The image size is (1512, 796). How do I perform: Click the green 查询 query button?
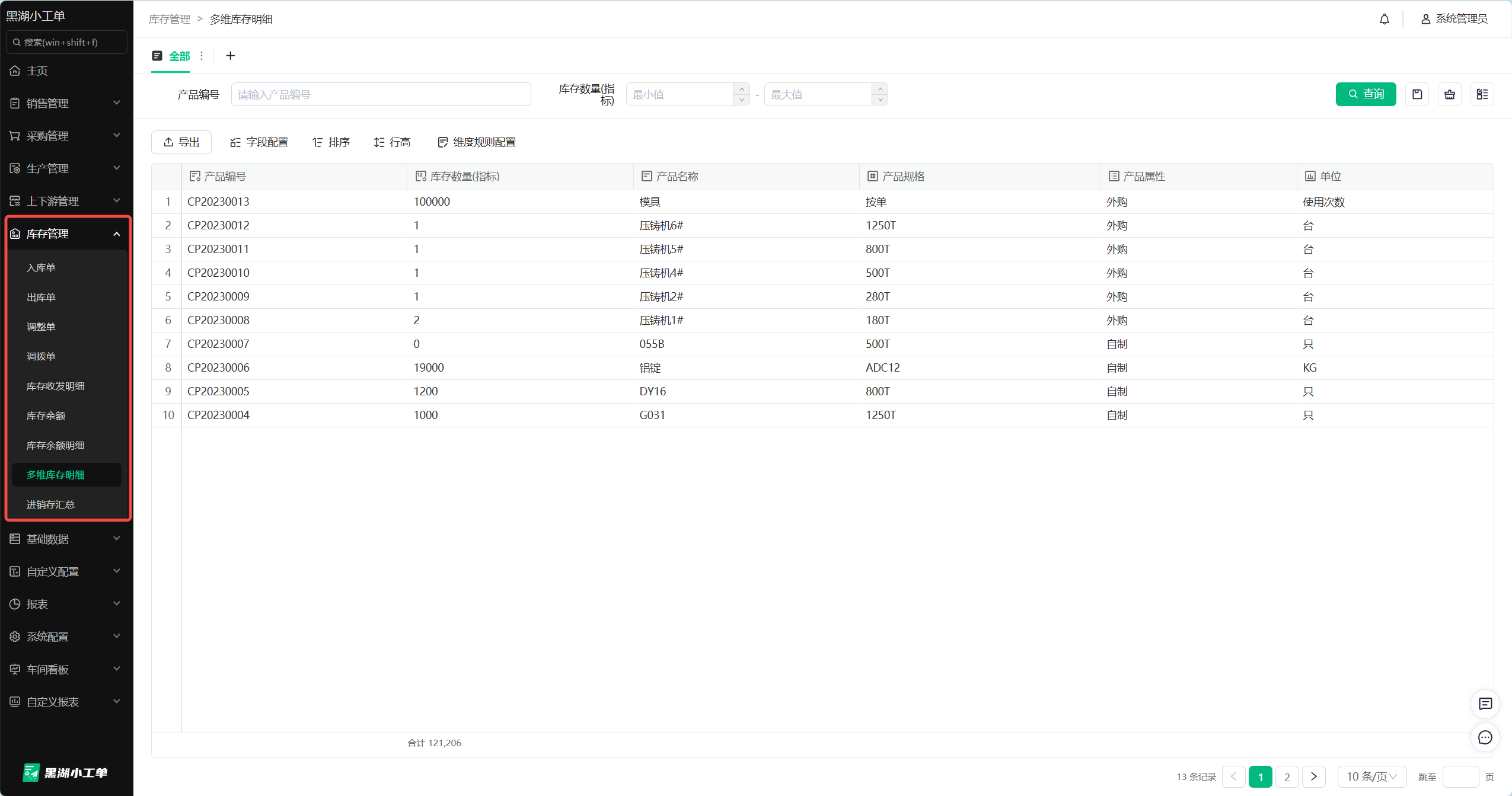(x=1366, y=94)
